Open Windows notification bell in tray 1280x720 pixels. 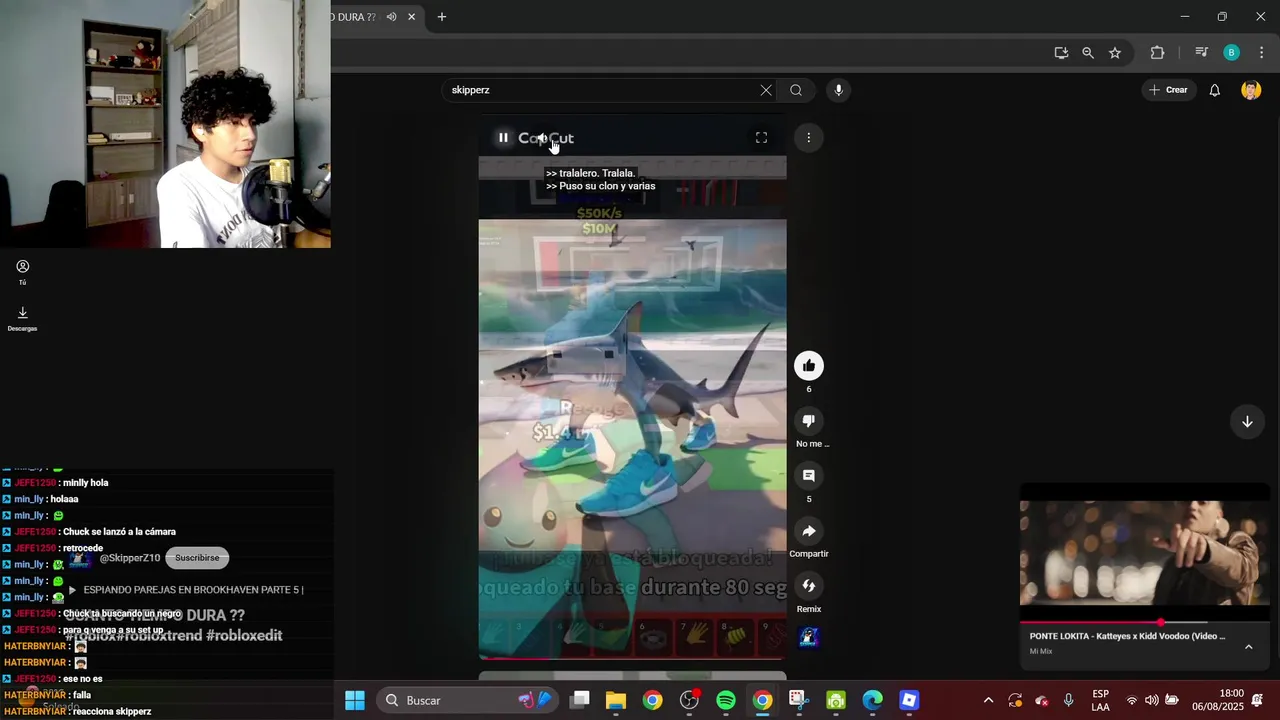coord(1258,700)
